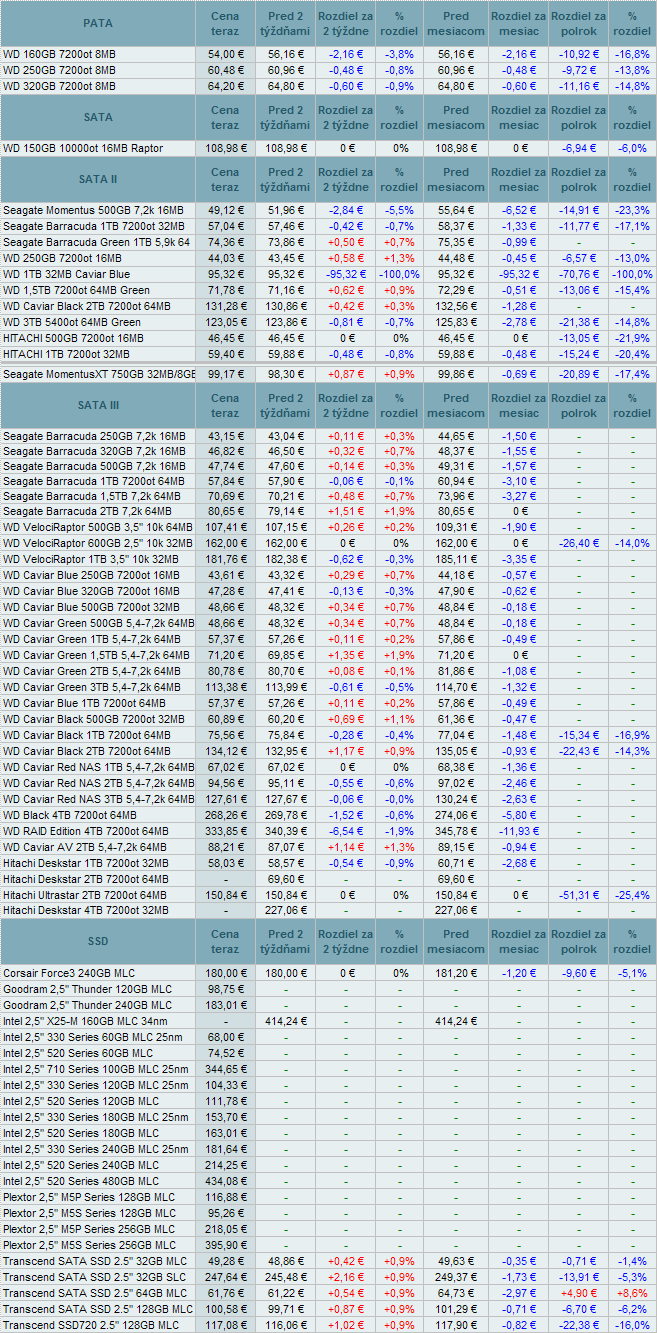
Task: Select the -95,32 € two-week difference cell
Action: click(345, 274)
